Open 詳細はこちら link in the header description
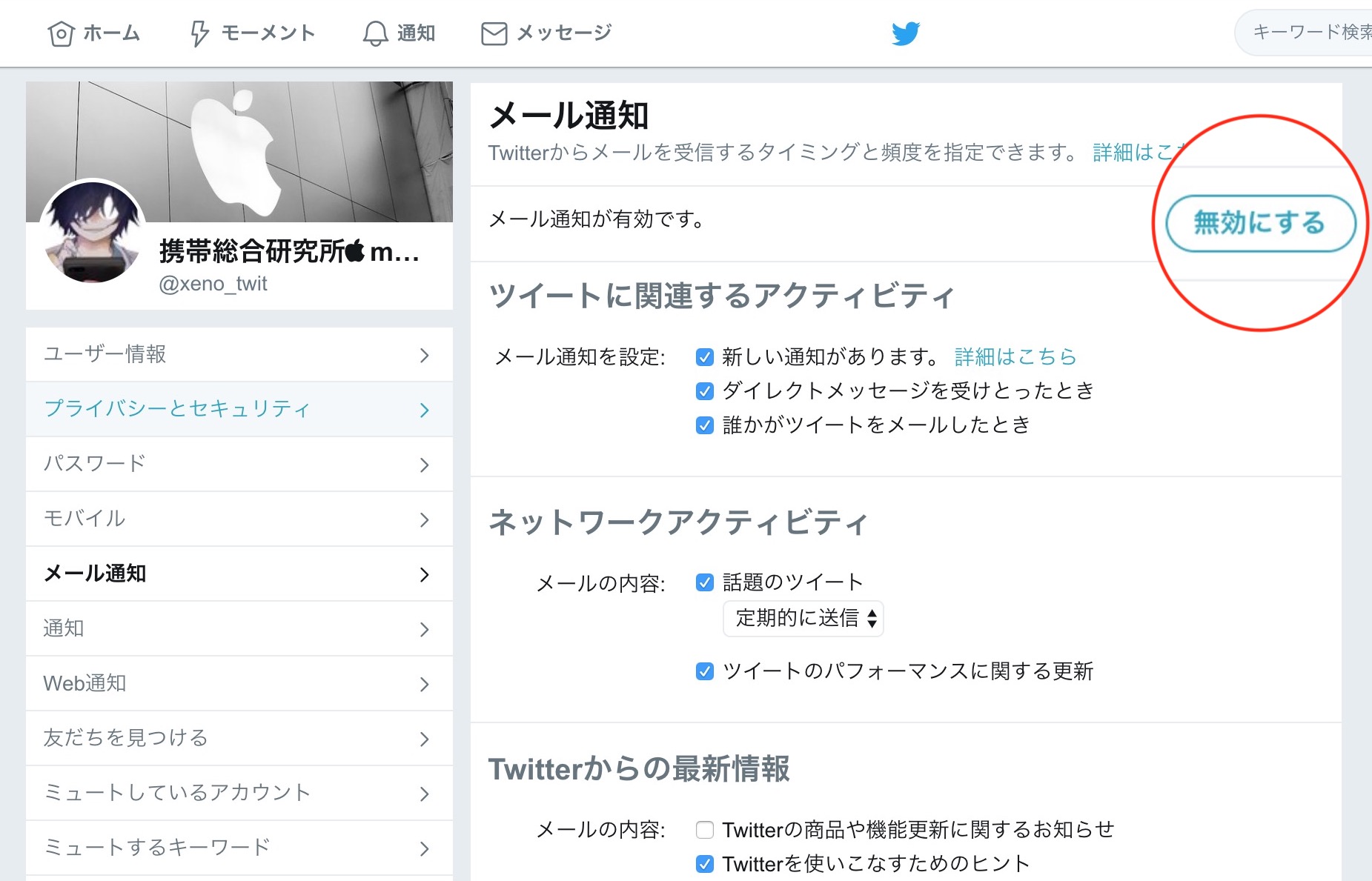This screenshot has height=881, width=1372. coord(1140,152)
